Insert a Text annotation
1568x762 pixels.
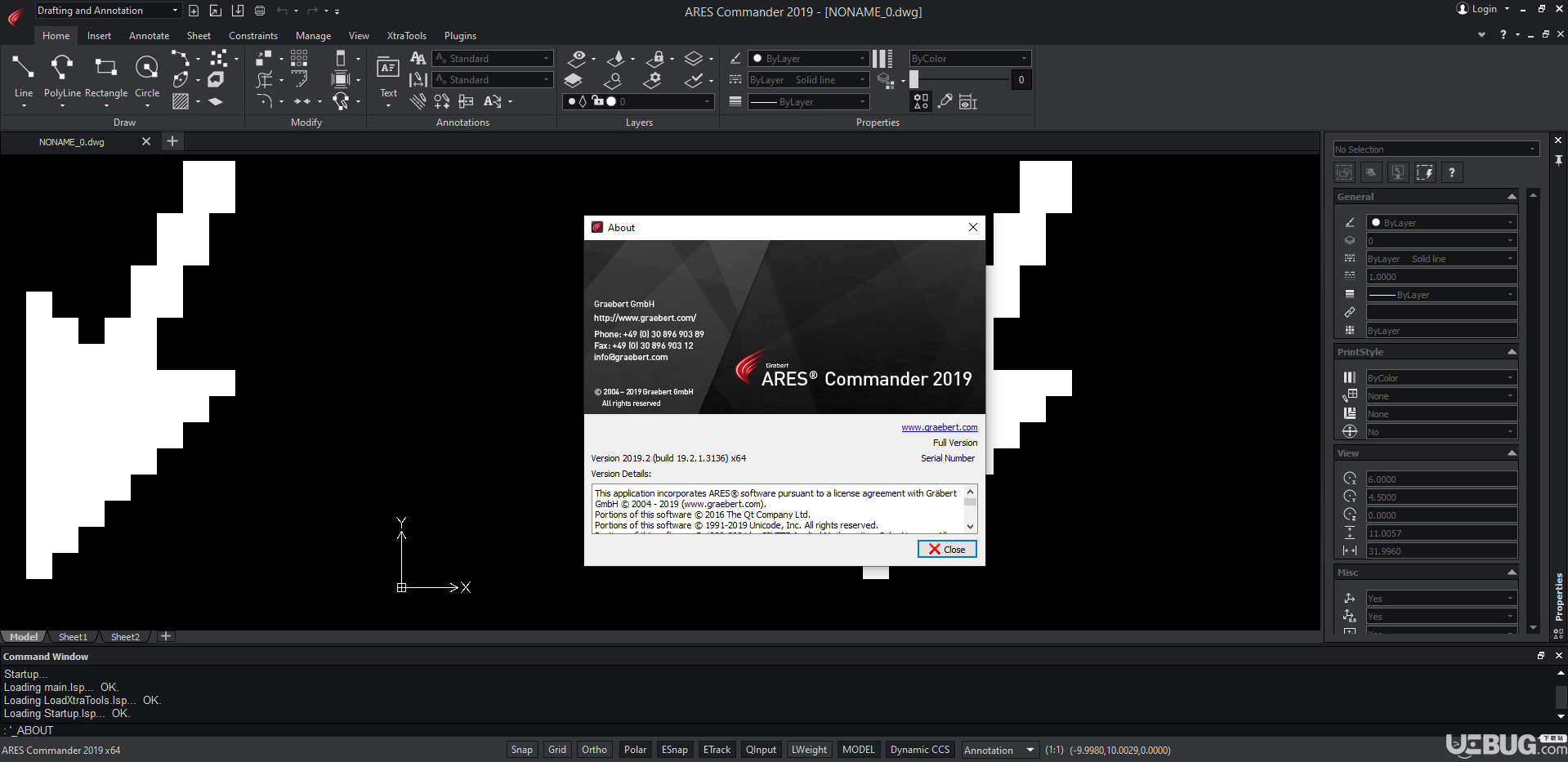[388, 75]
